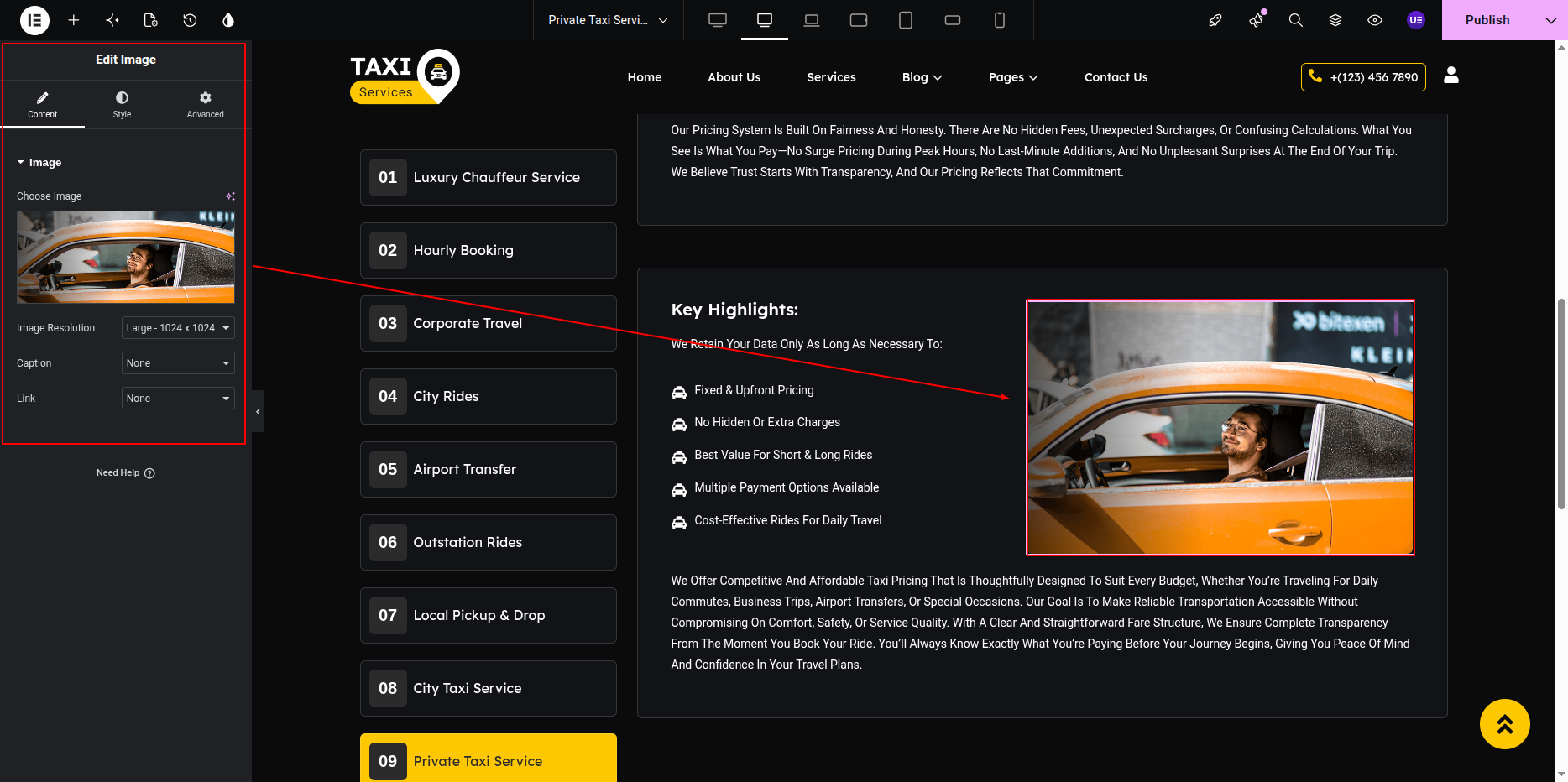Open the Finder search icon
This screenshot has width=1568, height=782.
click(1296, 20)
